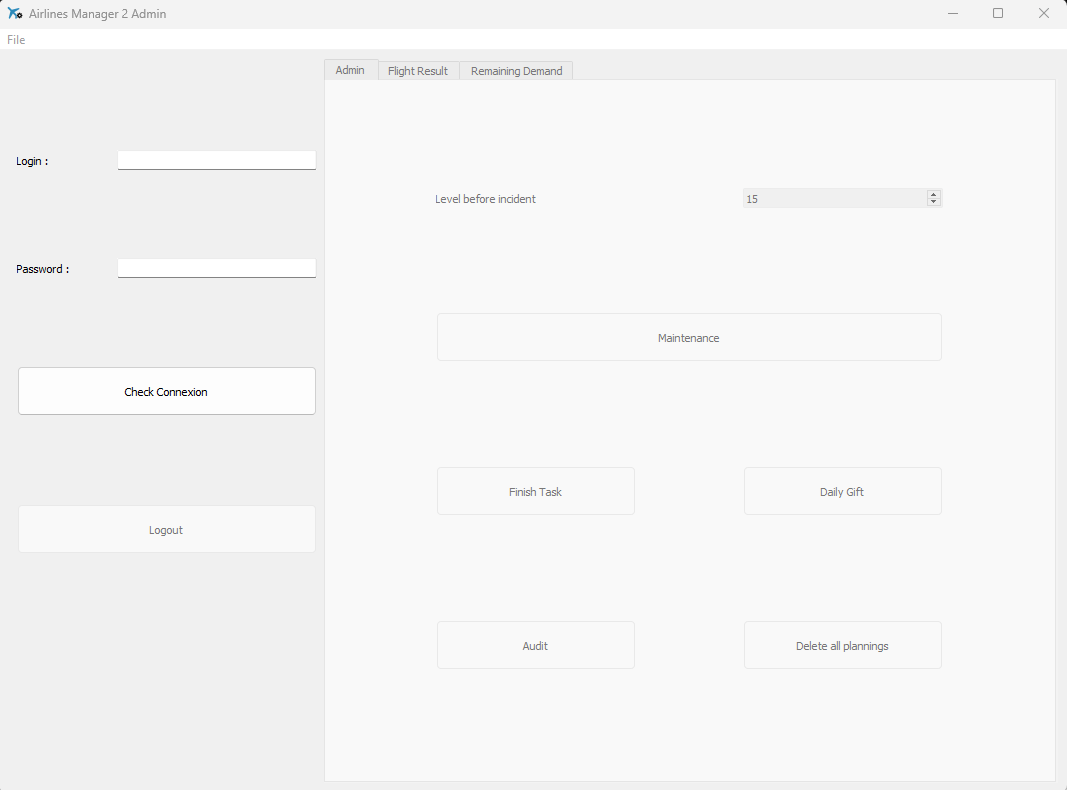The width and height of the screenshot is (1067, 790).
Task: Focus the Login text field
Action: coord(216,160)
